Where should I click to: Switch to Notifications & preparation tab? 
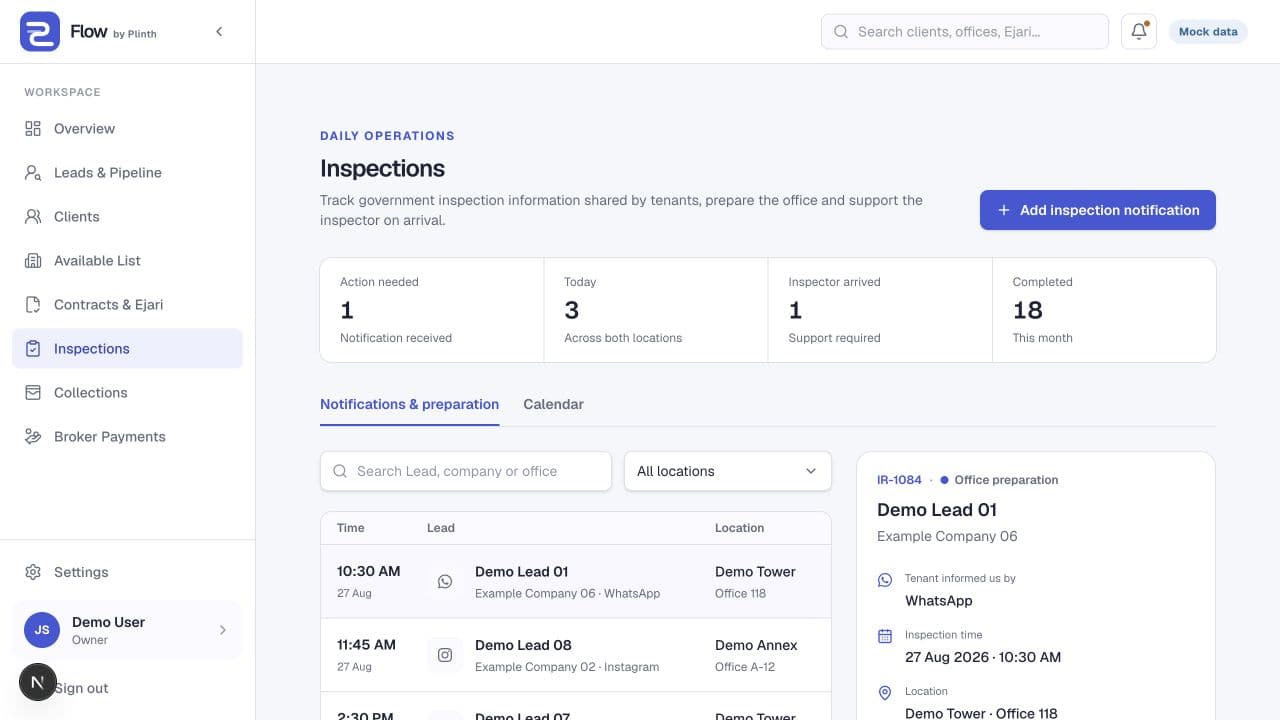point(409,405)
